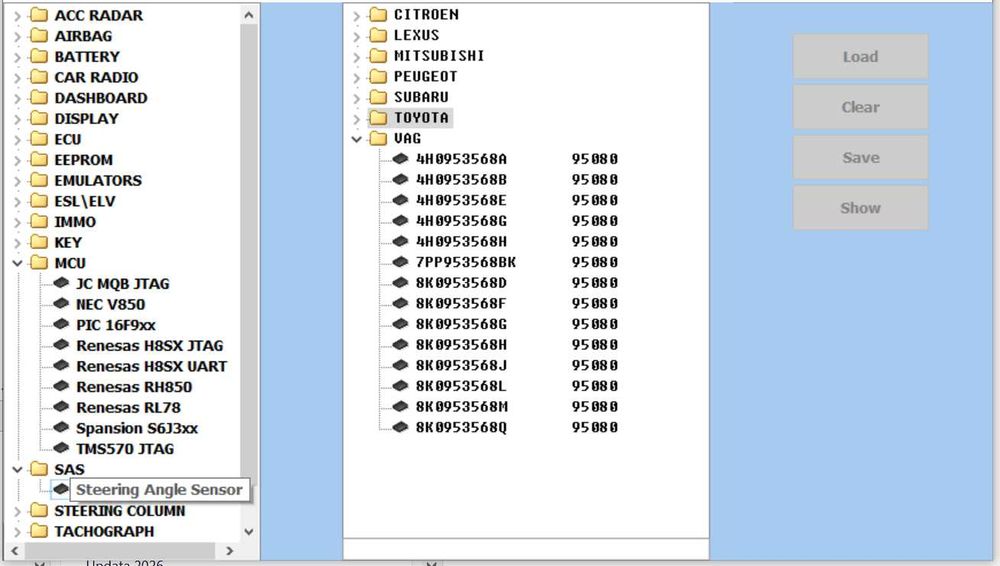Expand the PEUGEOT folder
Image resolution: width=1000 pixels, height=566 pixels.
(357, 77)
